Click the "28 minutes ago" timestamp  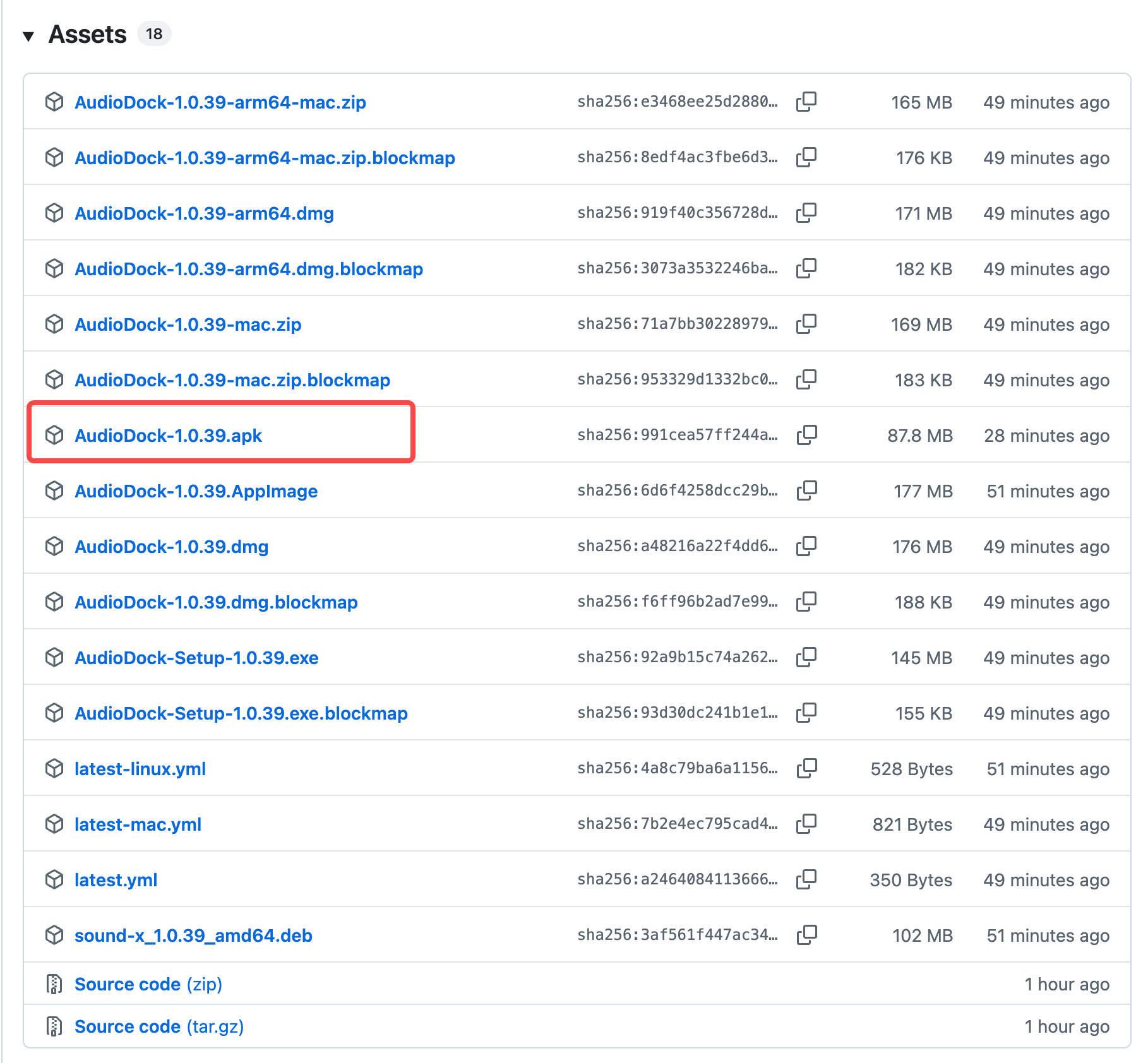point(1047,436)
